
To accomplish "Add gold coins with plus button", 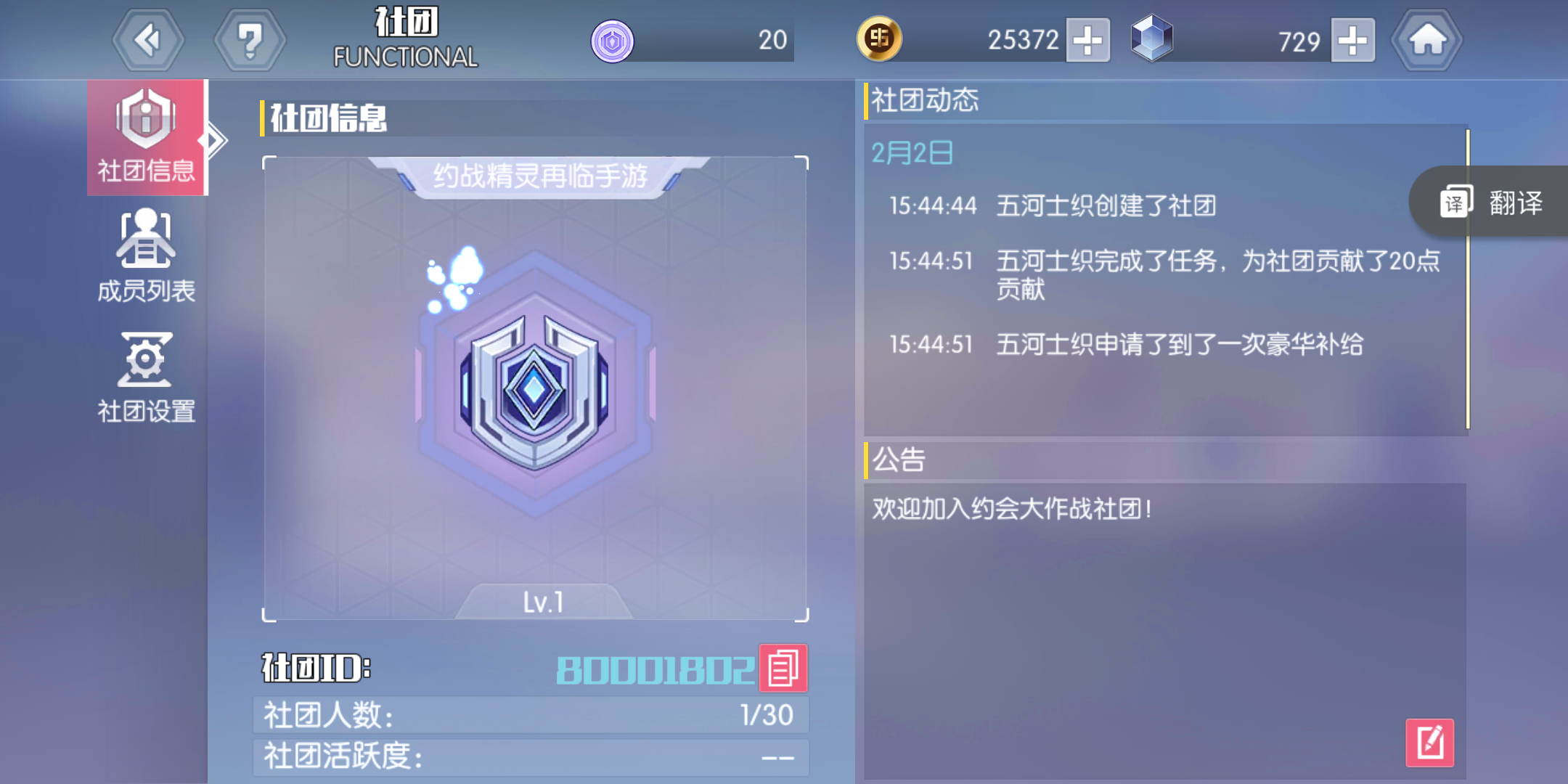I will coord(1087,40).
